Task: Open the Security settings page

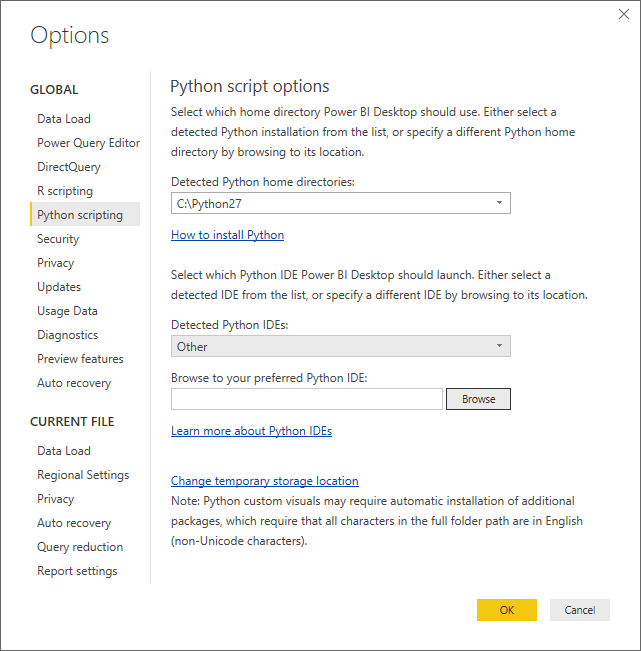Action: (58, 239)
